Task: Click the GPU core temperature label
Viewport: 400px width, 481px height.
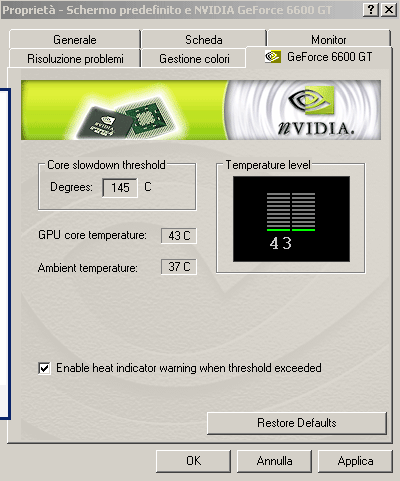Action: 92,235
